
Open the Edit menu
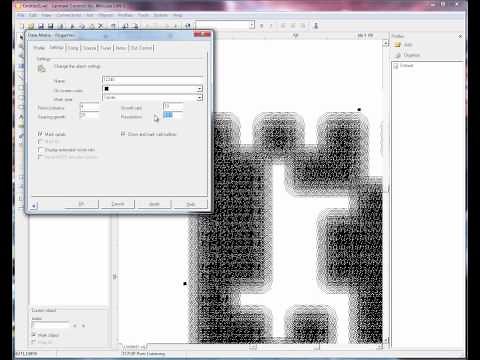pos(33,15)
